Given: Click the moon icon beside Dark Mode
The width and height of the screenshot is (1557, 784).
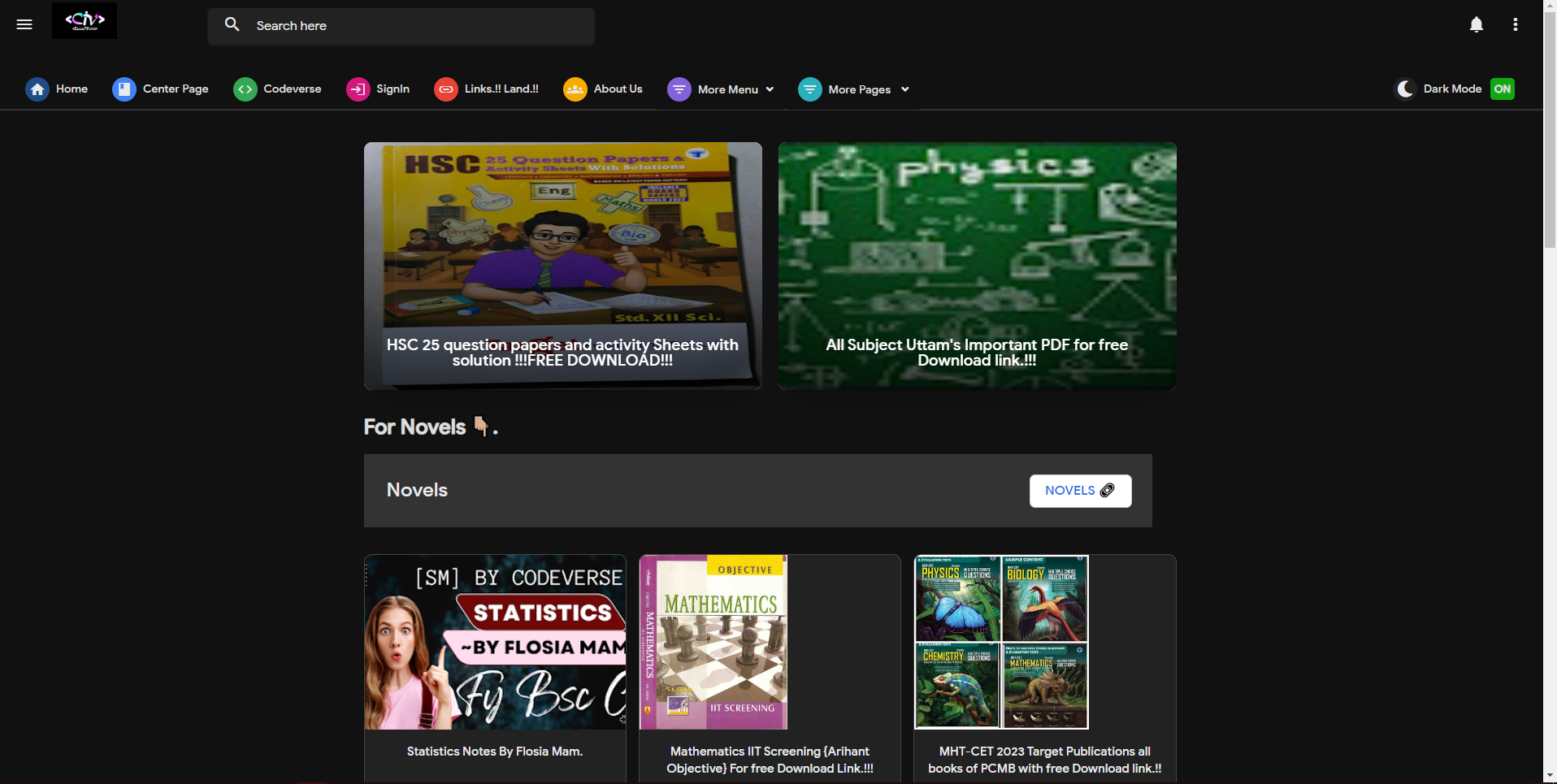Looking at the screenshot, I should [x=1406, y=89].
